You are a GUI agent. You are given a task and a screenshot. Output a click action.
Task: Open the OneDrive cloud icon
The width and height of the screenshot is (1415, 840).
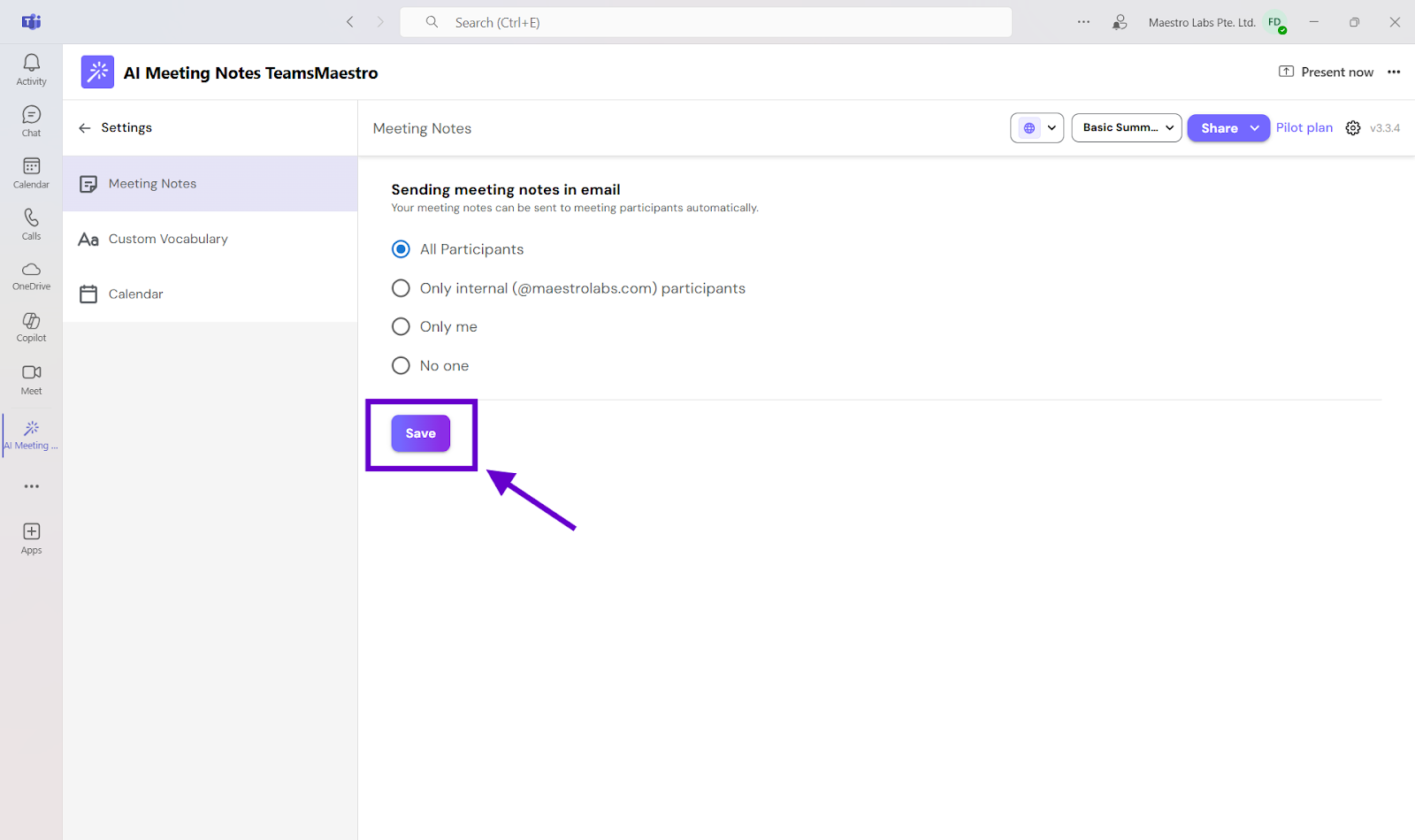(31, 276)
